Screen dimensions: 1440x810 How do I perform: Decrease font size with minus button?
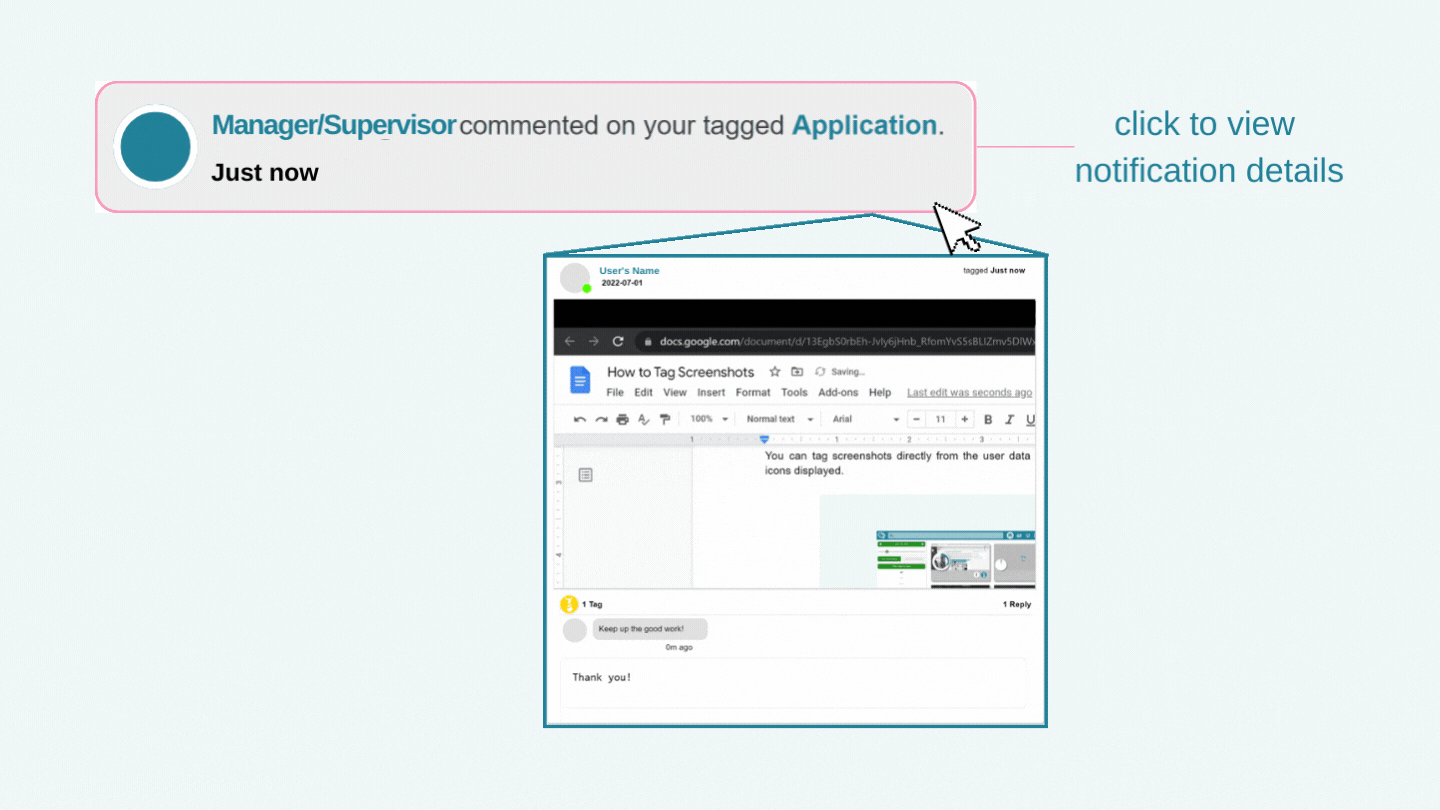coord(916,420)
